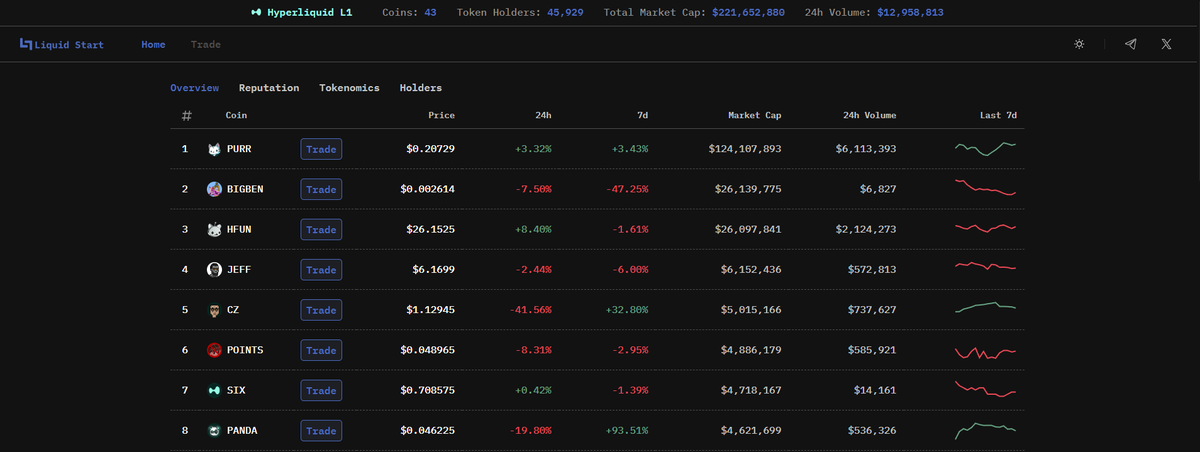
Task: Click the Token Holders value 45,929
Action: (x=565, y=13)
